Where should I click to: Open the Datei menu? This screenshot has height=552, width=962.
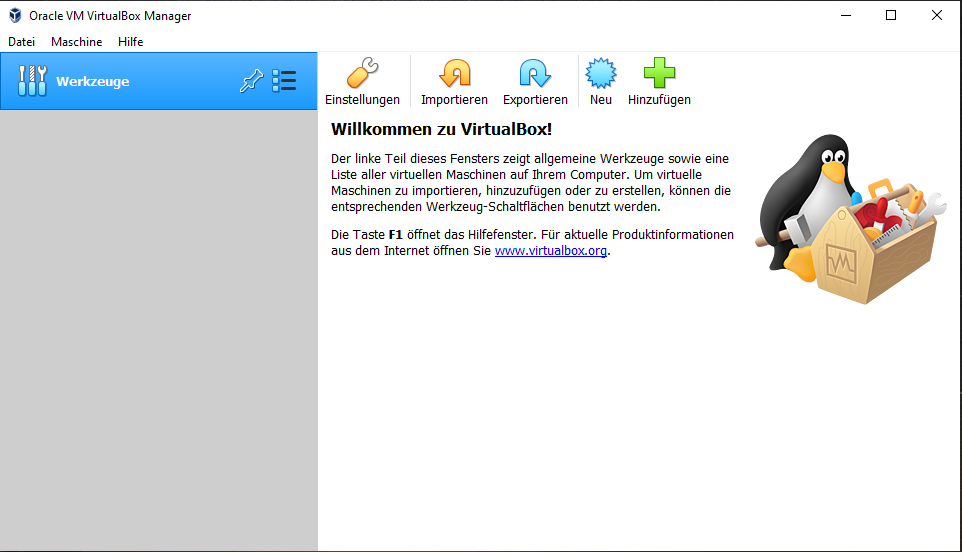(21, 42)
